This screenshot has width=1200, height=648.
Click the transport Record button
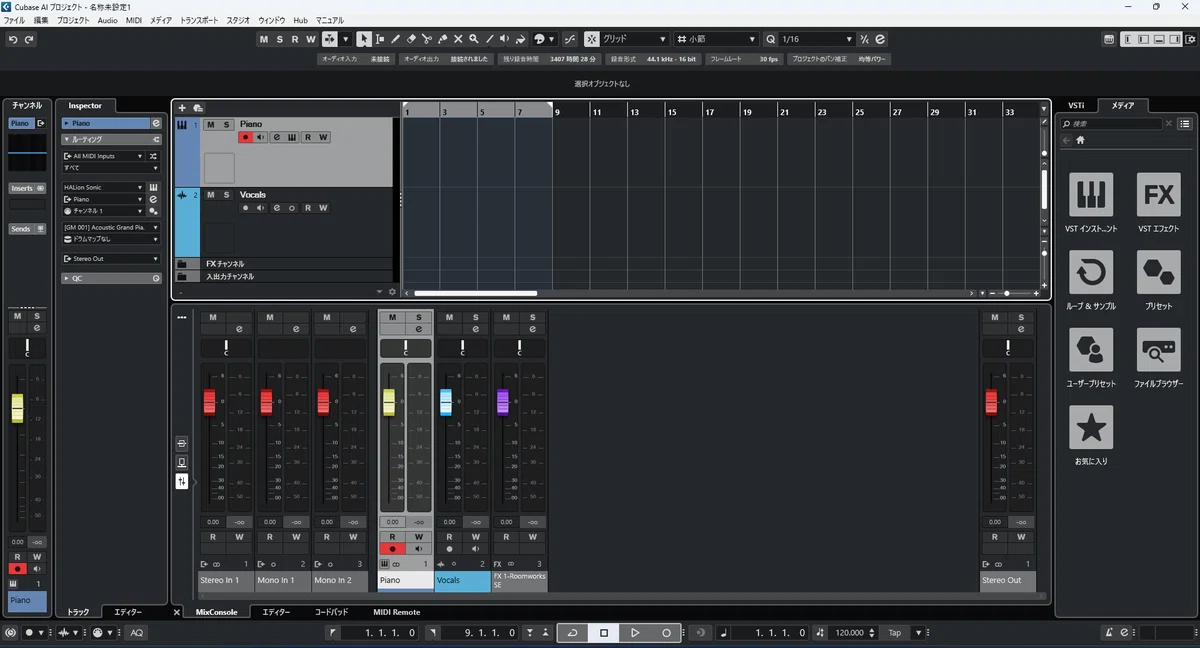pos(666,632)
